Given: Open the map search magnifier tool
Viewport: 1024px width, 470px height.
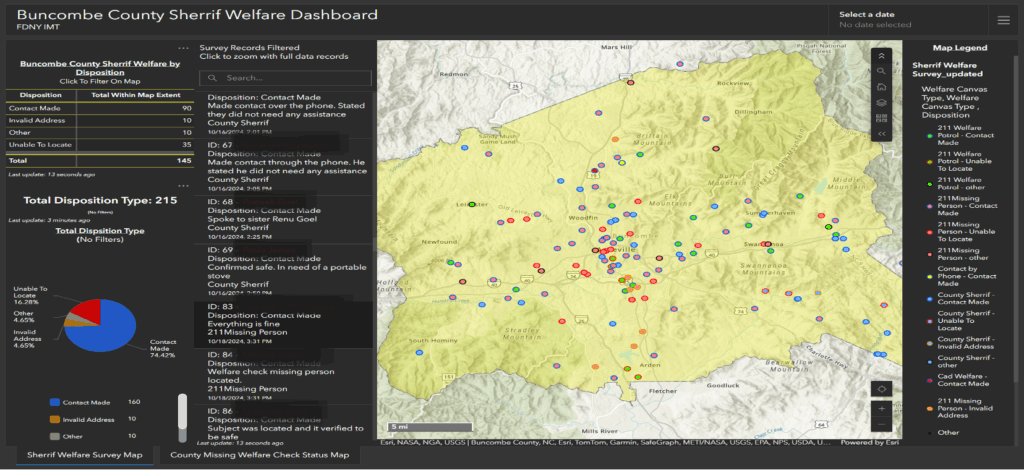Looking at the screenshot, I should 881,71.
